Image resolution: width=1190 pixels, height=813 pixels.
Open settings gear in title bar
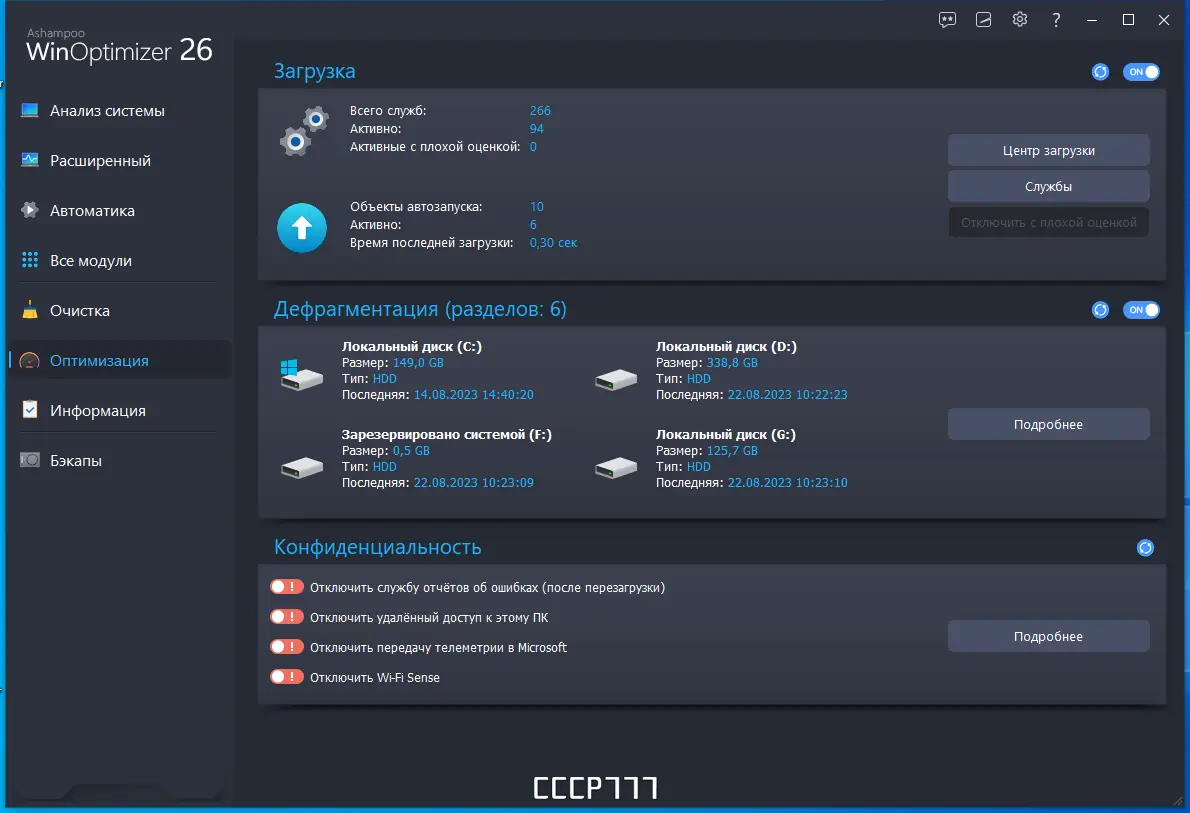(1020, 20)
